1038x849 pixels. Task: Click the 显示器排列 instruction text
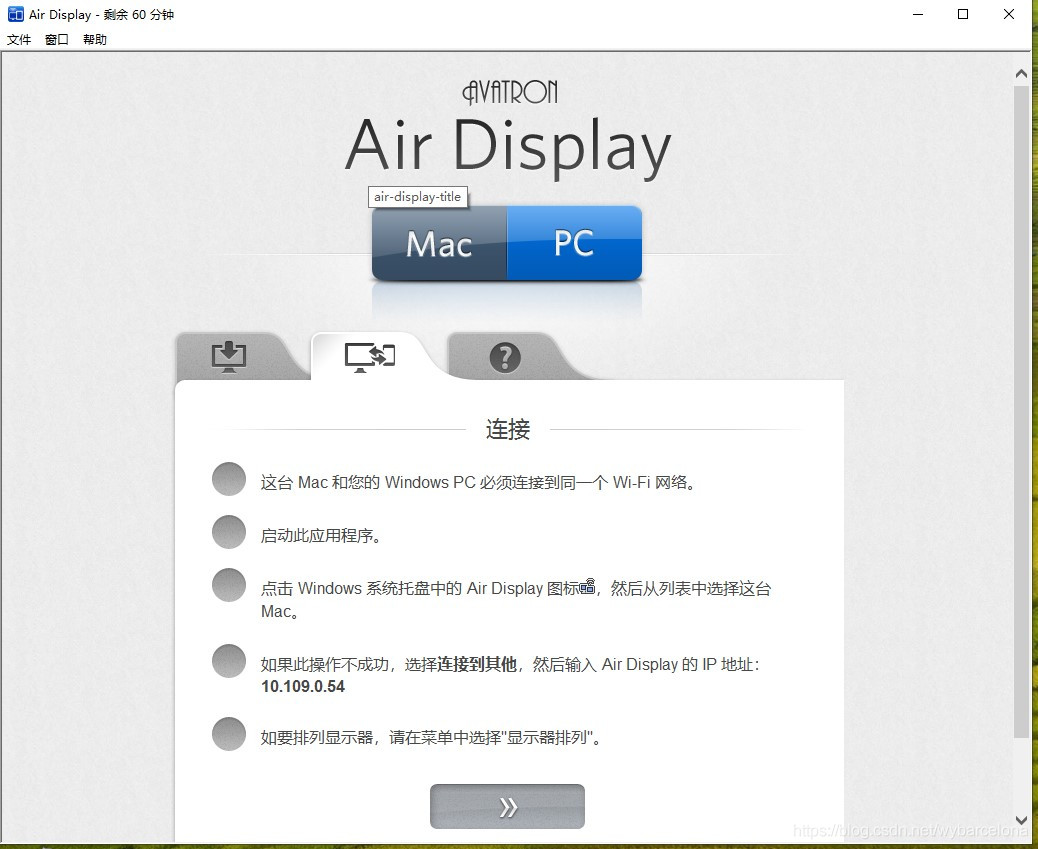pyautogui.click(x=432, y=737)
